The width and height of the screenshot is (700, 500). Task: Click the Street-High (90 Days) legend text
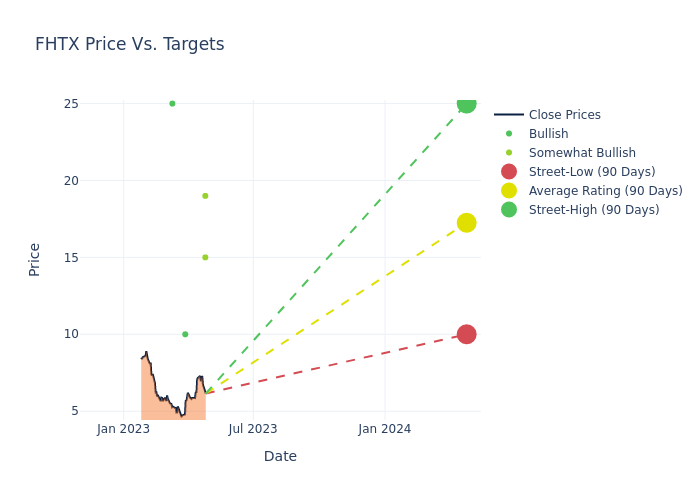coord(594,210)
